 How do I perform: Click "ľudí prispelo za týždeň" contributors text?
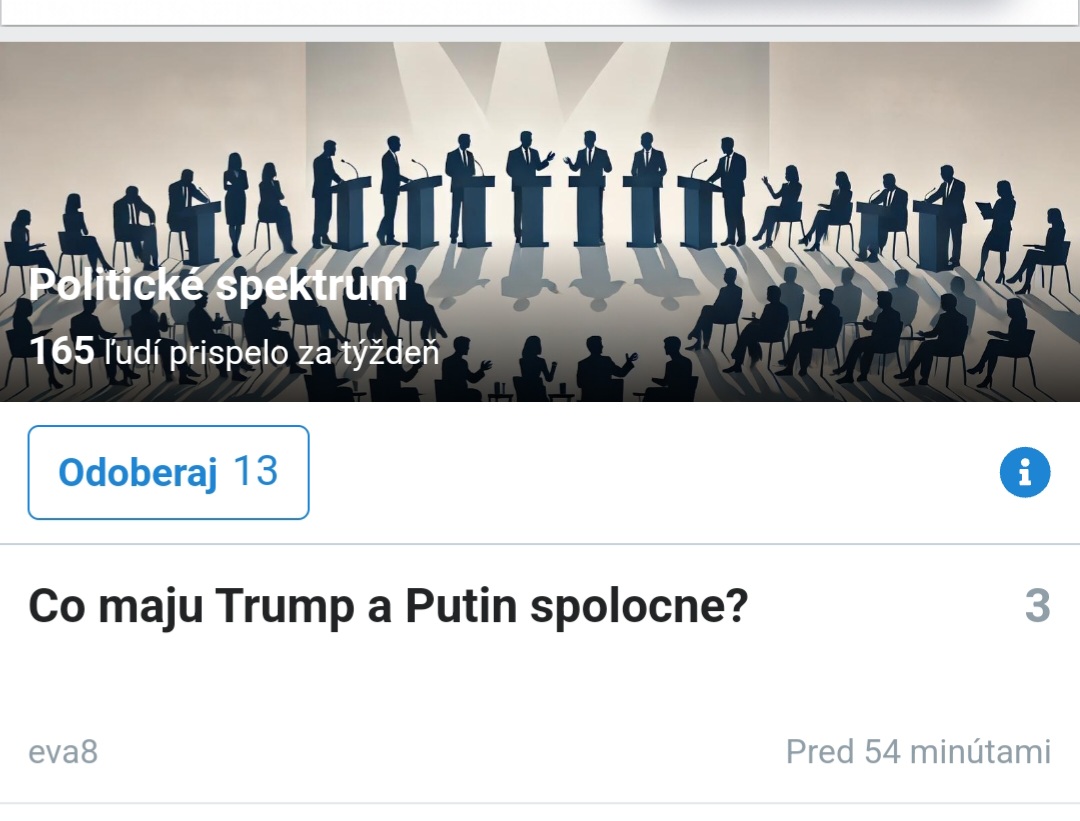(x=272, y=351)
